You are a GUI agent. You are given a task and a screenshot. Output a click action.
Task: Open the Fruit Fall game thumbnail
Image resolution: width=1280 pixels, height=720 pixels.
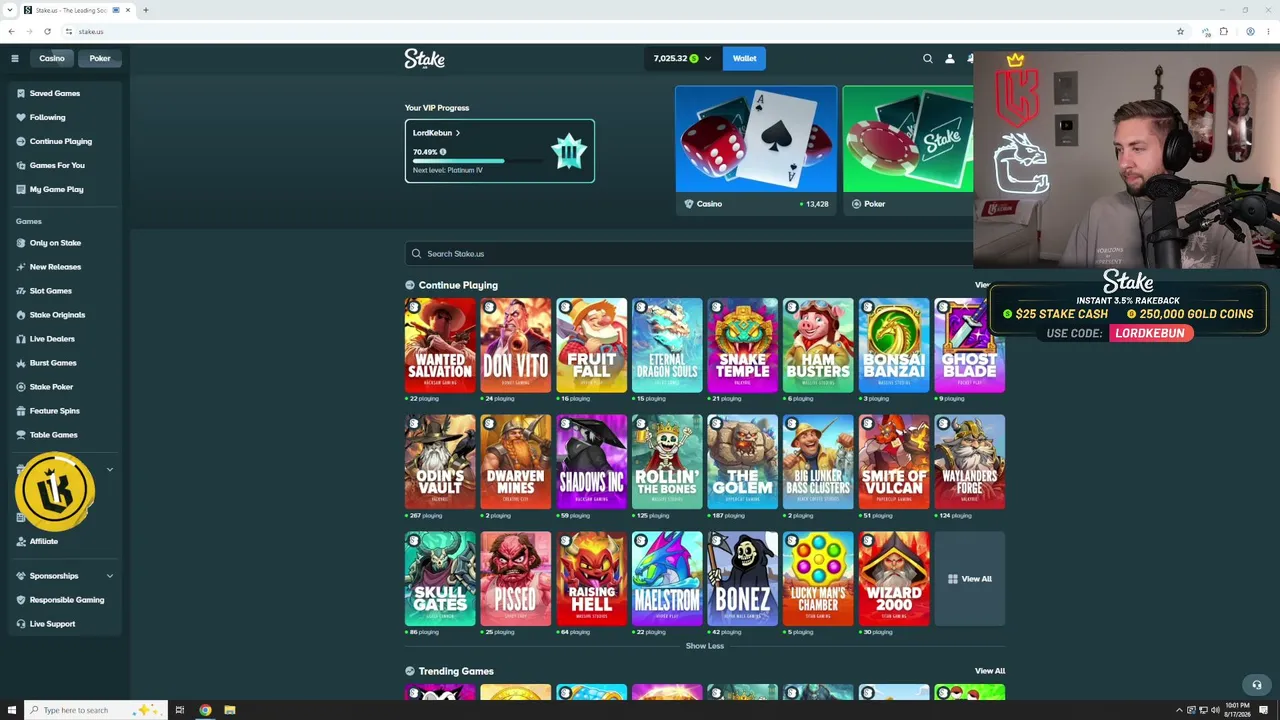coord(592,345)
